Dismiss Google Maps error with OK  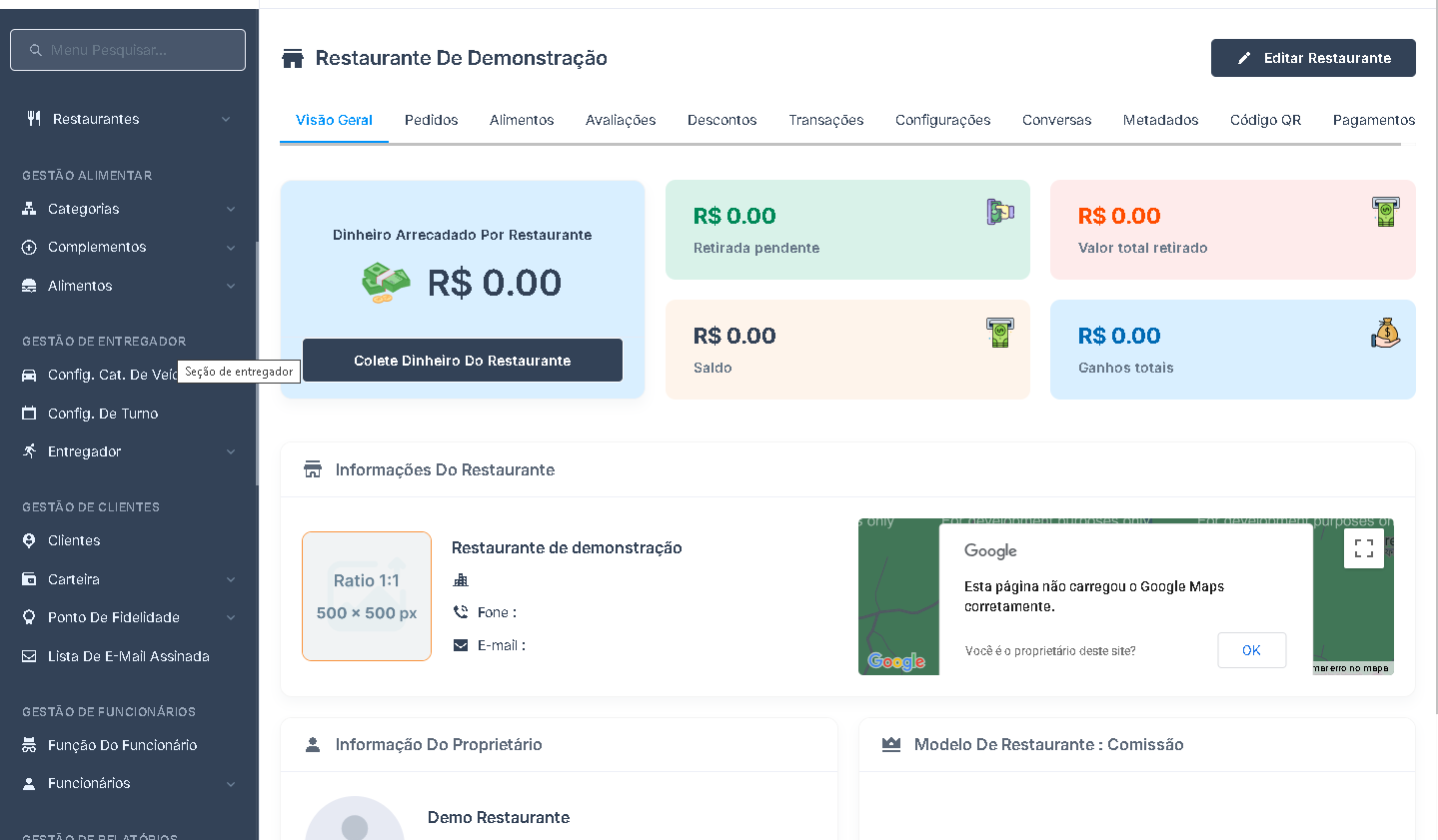pos(1251,650)
